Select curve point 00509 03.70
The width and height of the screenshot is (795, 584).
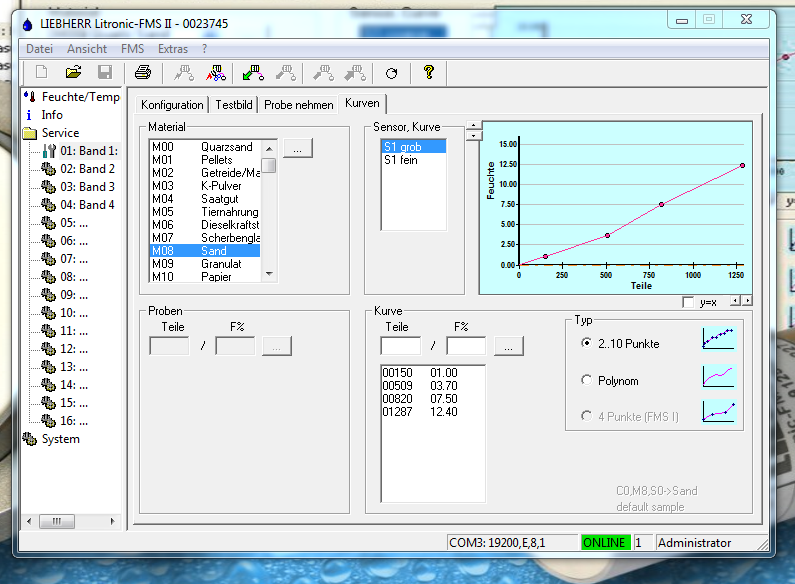432,386
